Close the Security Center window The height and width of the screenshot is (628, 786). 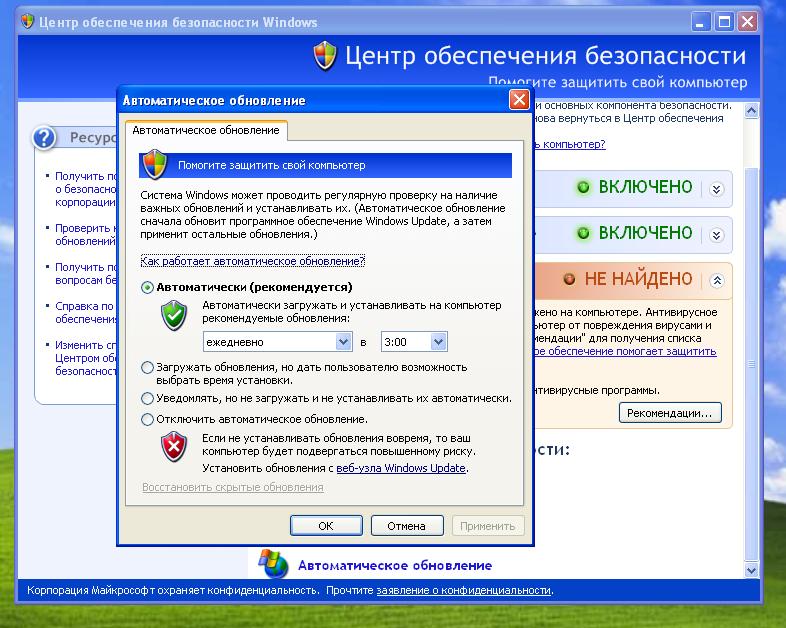tap(747, 22)
